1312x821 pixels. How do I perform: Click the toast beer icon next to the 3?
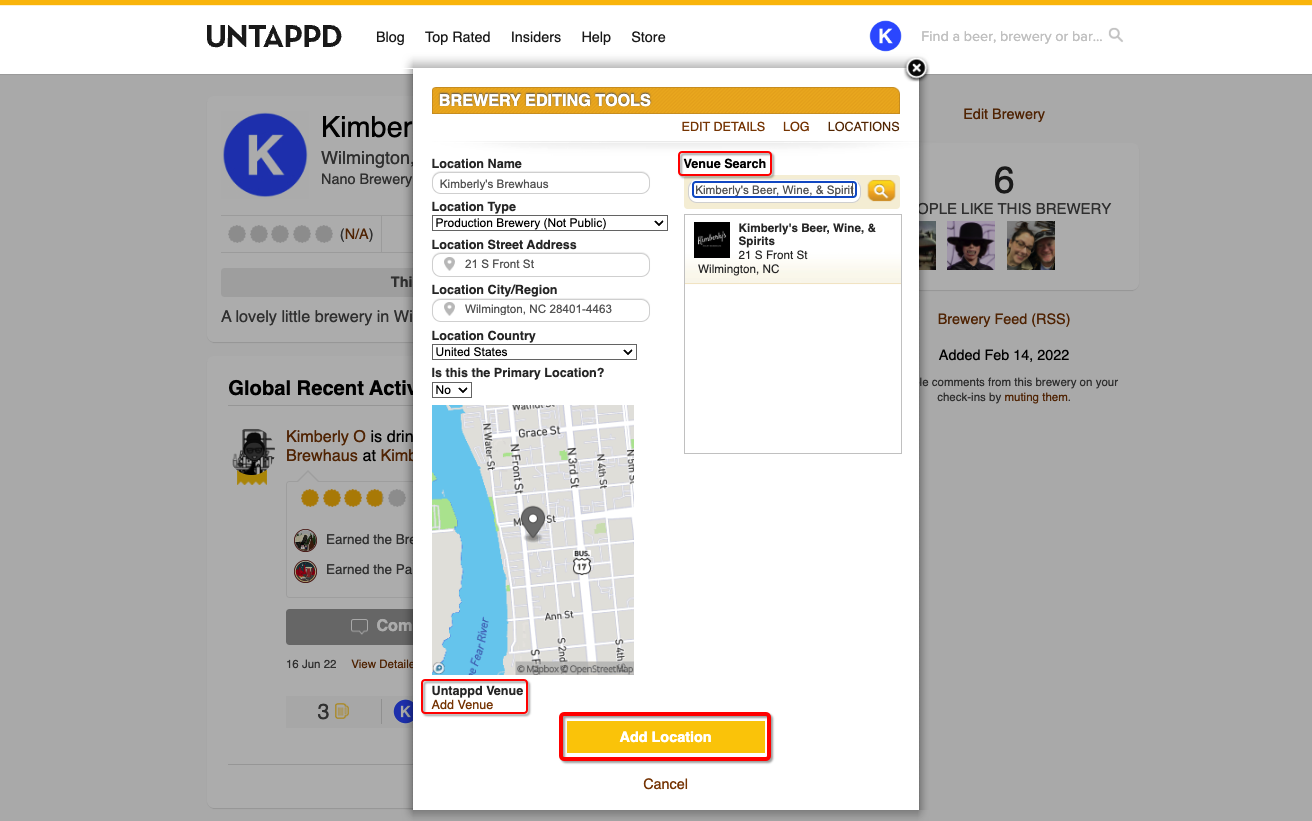click(x=342, y=712)
